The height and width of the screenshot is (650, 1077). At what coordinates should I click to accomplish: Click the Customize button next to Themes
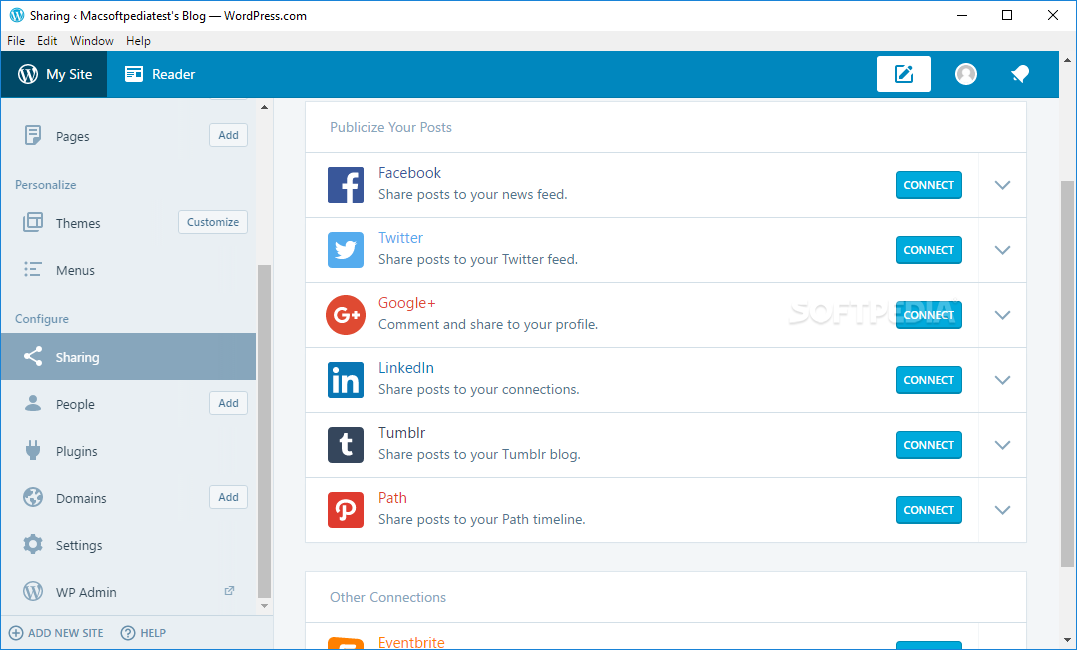tap(213, 222)
